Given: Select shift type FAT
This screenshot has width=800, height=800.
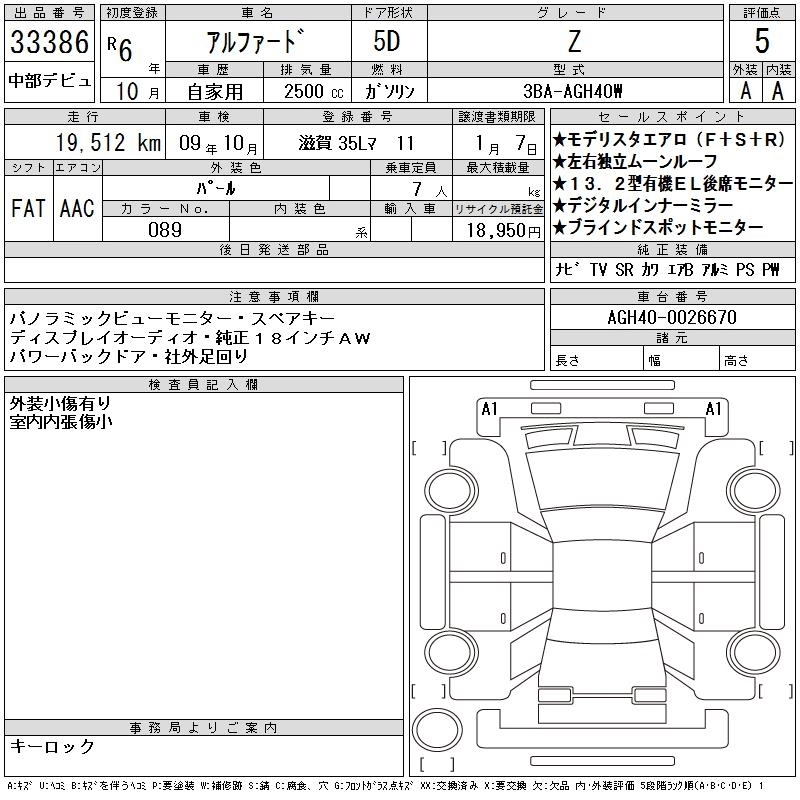Looking at the screenshot, I should (x=29, y=208).
